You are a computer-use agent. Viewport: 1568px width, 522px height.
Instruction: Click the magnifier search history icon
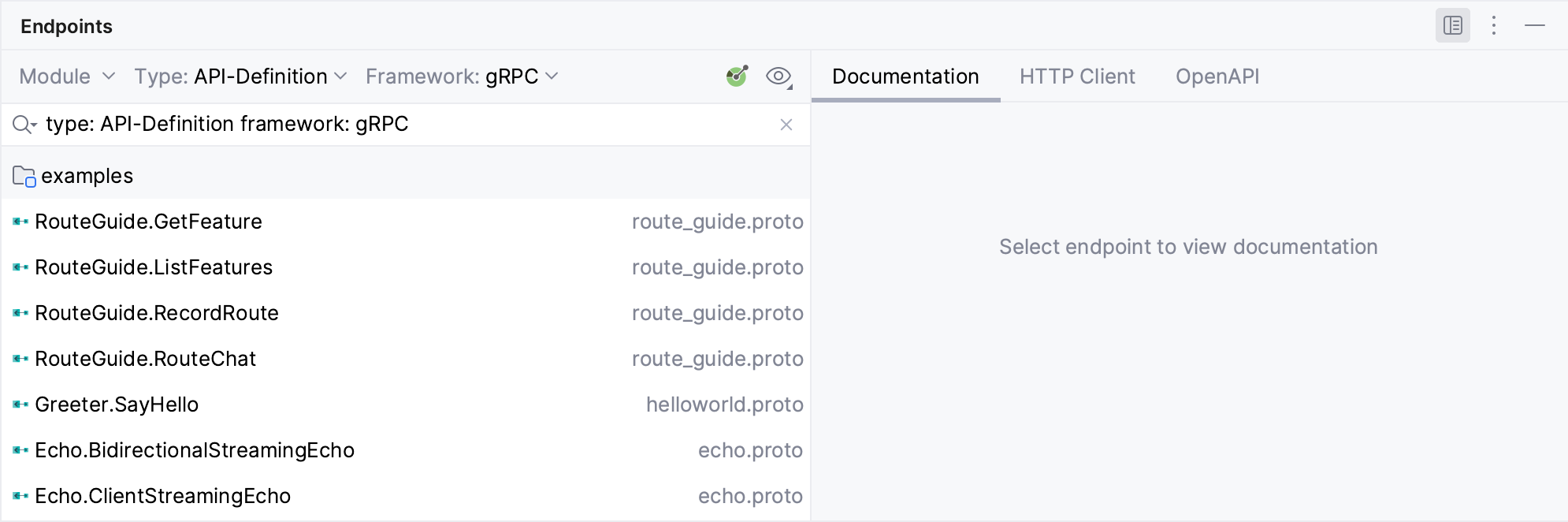click(24, 125)
